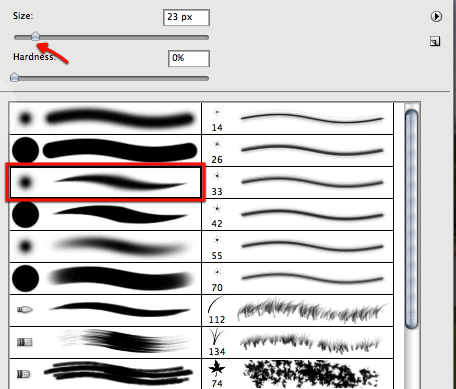Select the hard round pressure size tapered brush
The width and height of the screenshot is (456, 389).
click(105, 215)
